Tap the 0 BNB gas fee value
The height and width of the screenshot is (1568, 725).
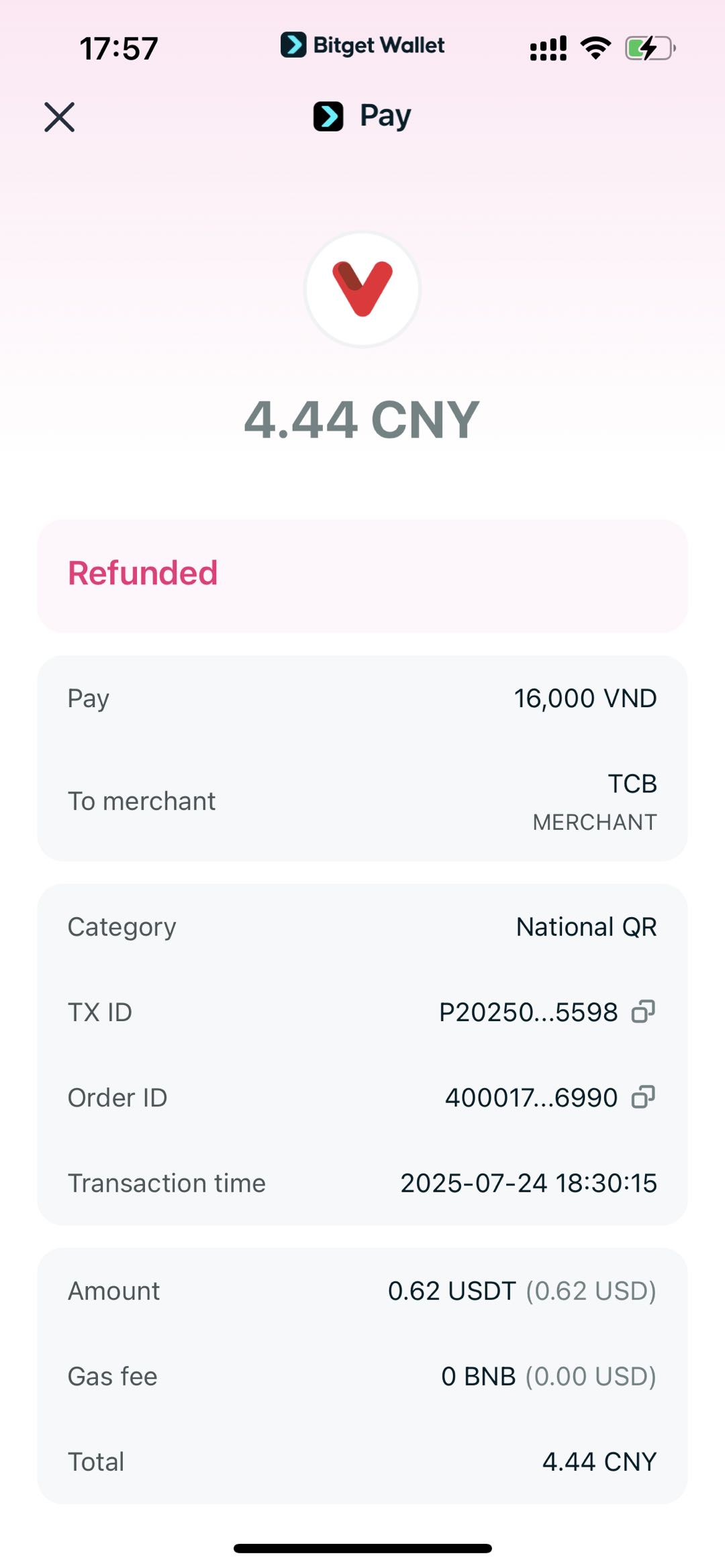pyautogui.click(x=478, y=1376)
